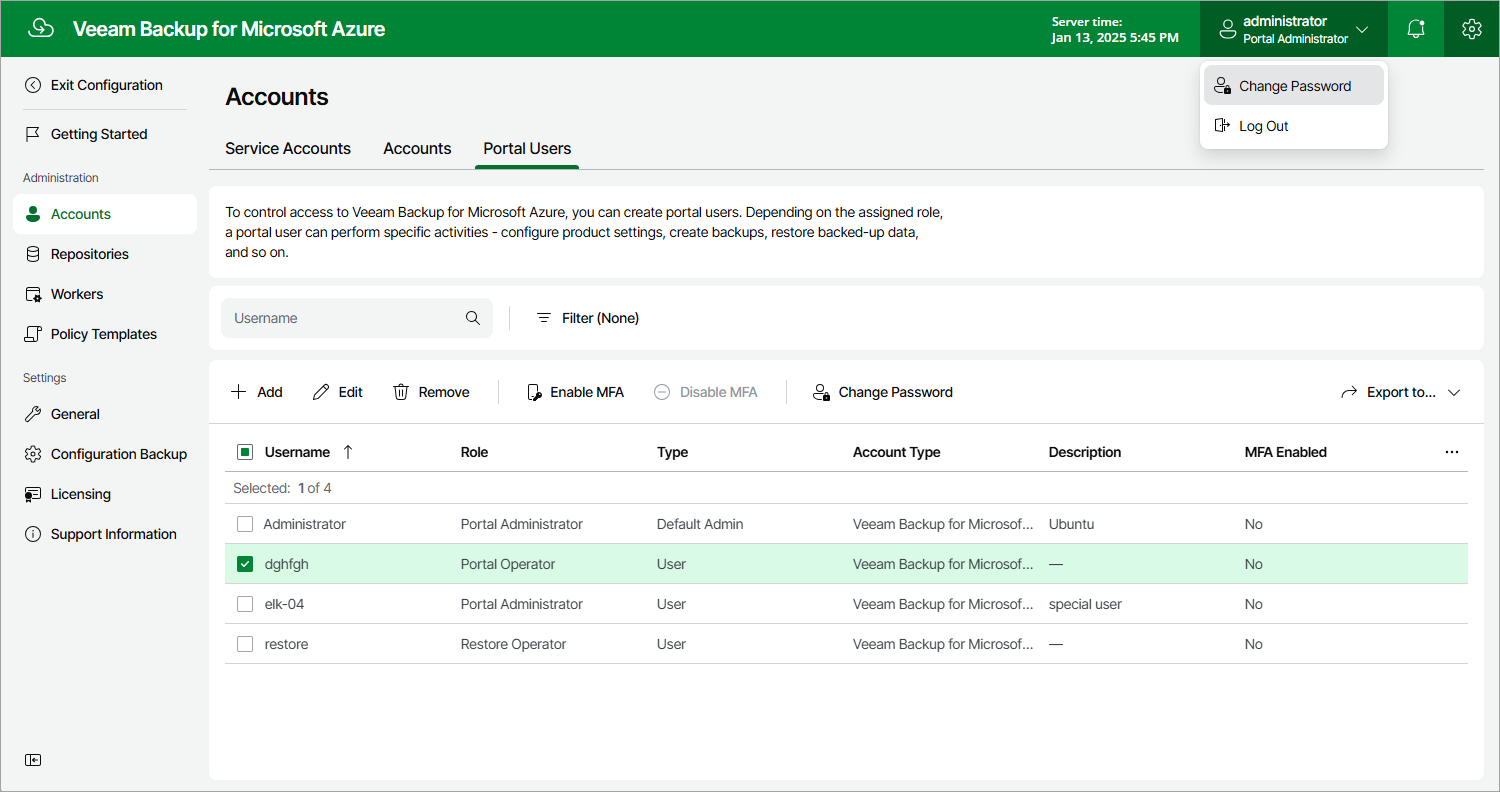Screen dimensions: 1500x792
Task: Switch to the Accounts tab
Action: tap(417, 148)
